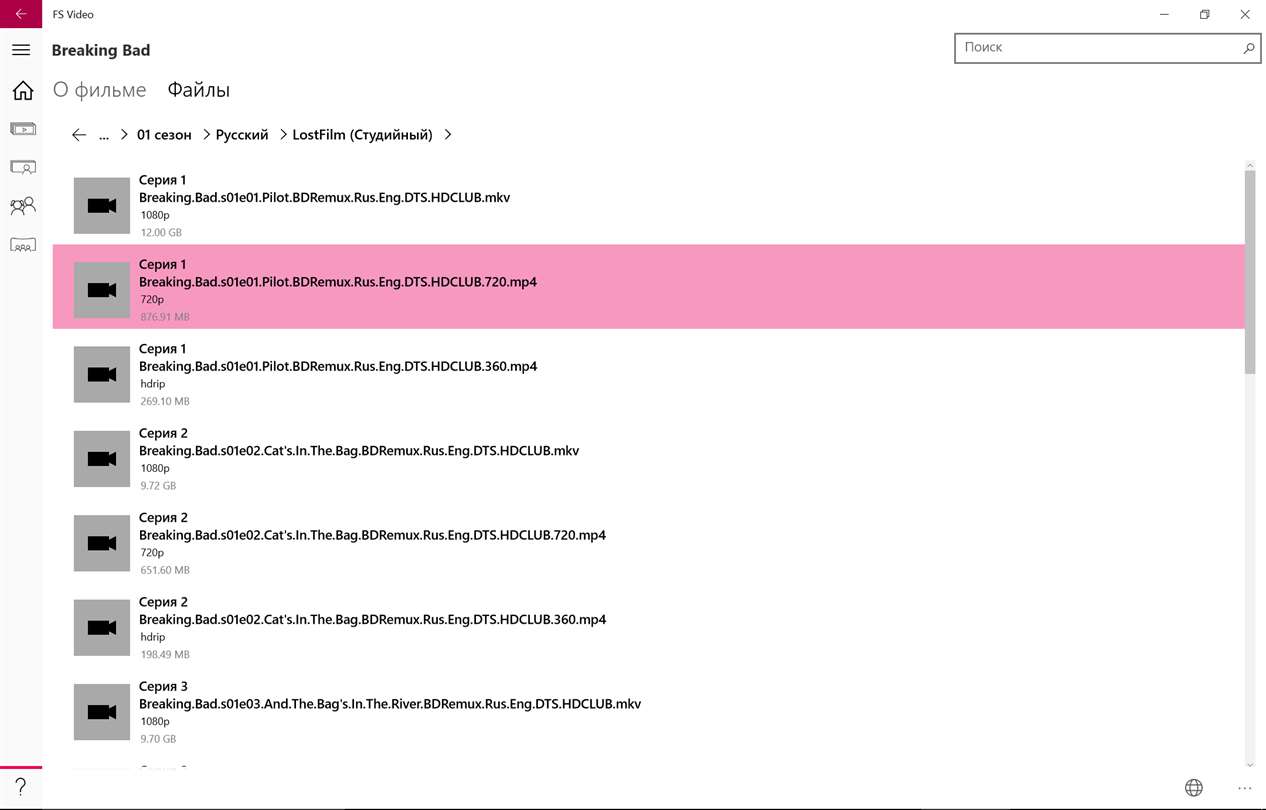
Task: Click the 198.49 MB file size
Action: pyautogui.click(x=165, y=654)
